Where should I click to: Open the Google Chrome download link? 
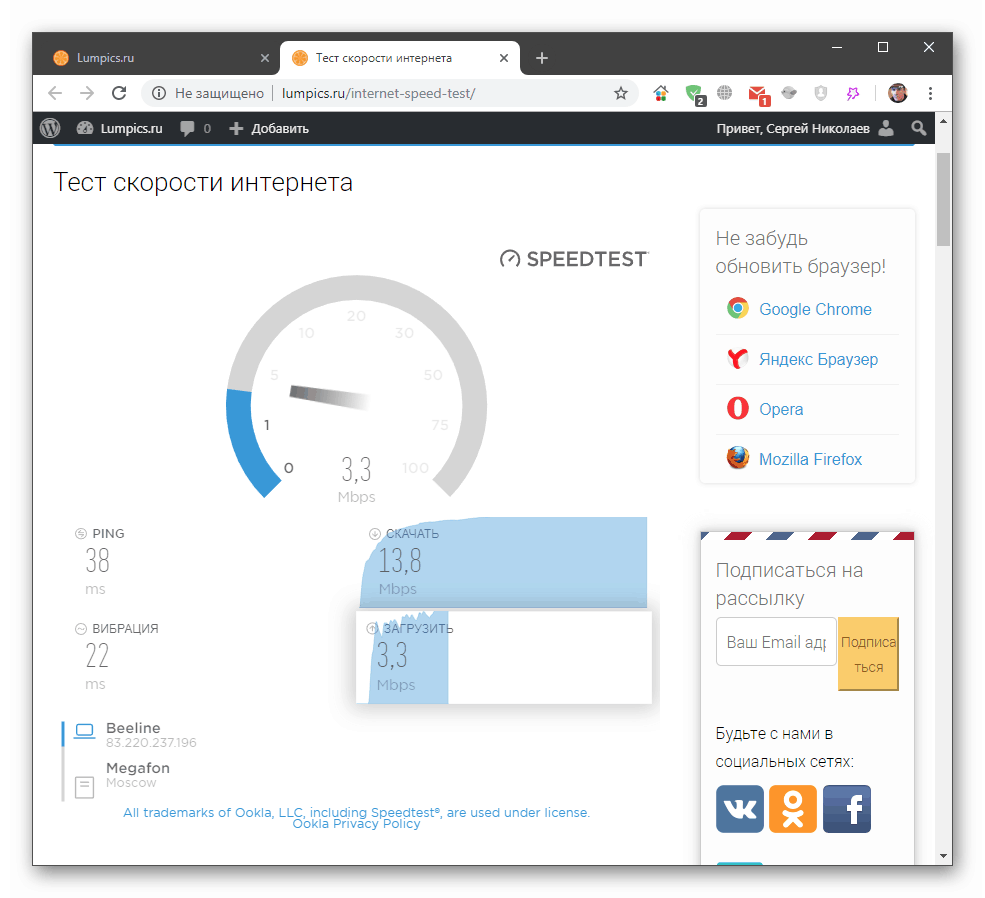(x=815, y=309)
